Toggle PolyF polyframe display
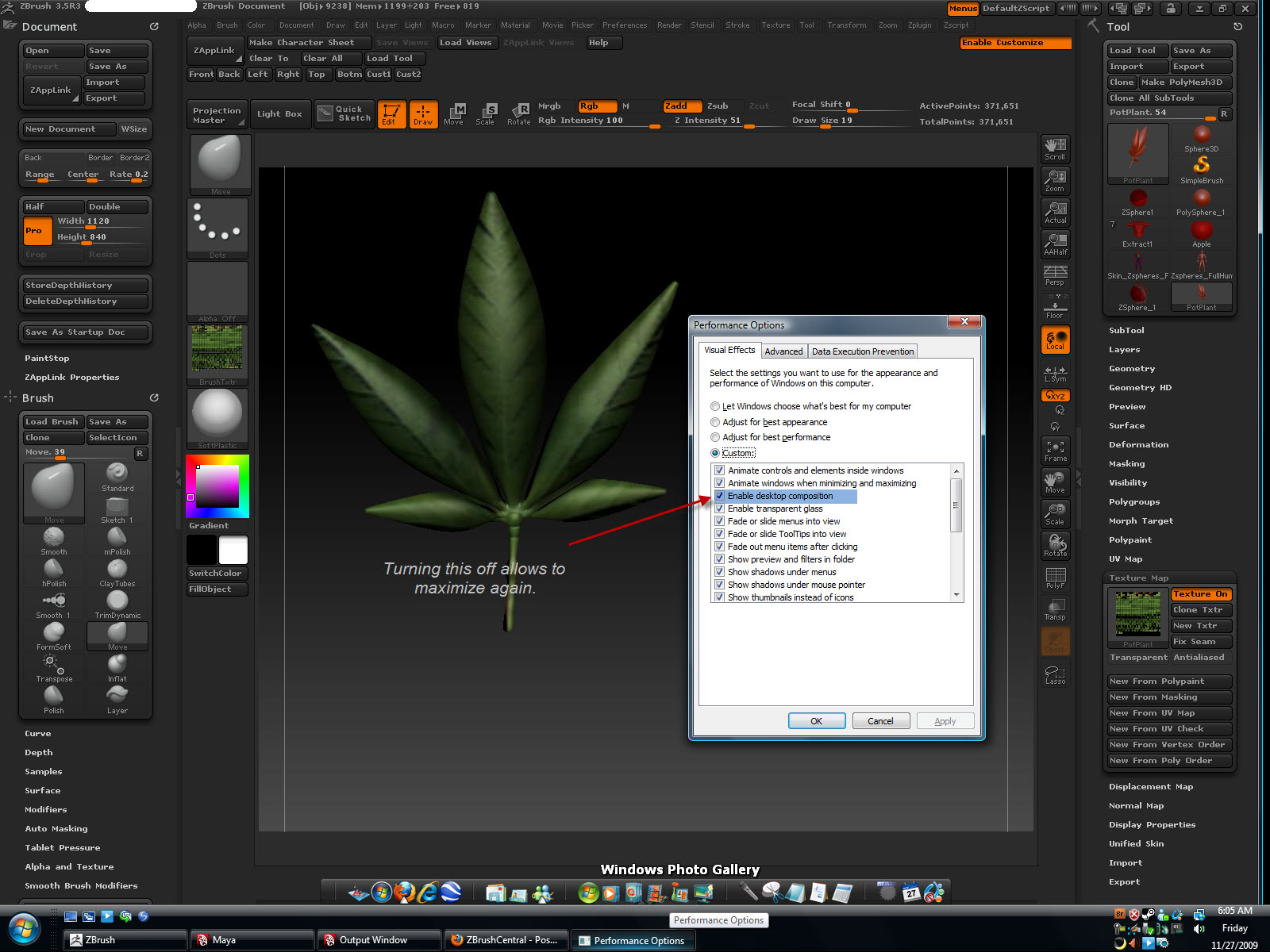 coord(1055,578)
